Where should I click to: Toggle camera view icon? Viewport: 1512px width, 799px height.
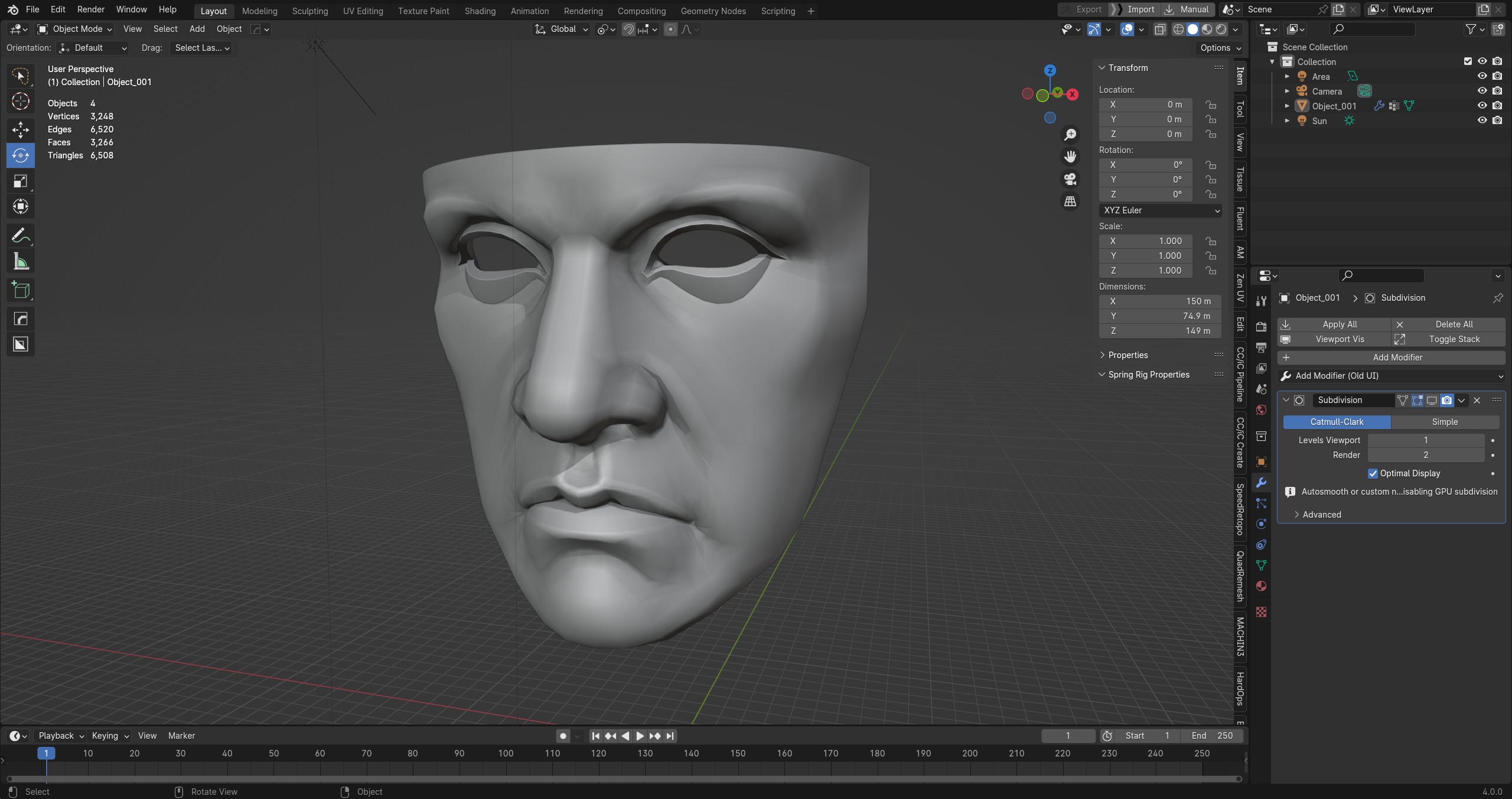click(1070, 179)
